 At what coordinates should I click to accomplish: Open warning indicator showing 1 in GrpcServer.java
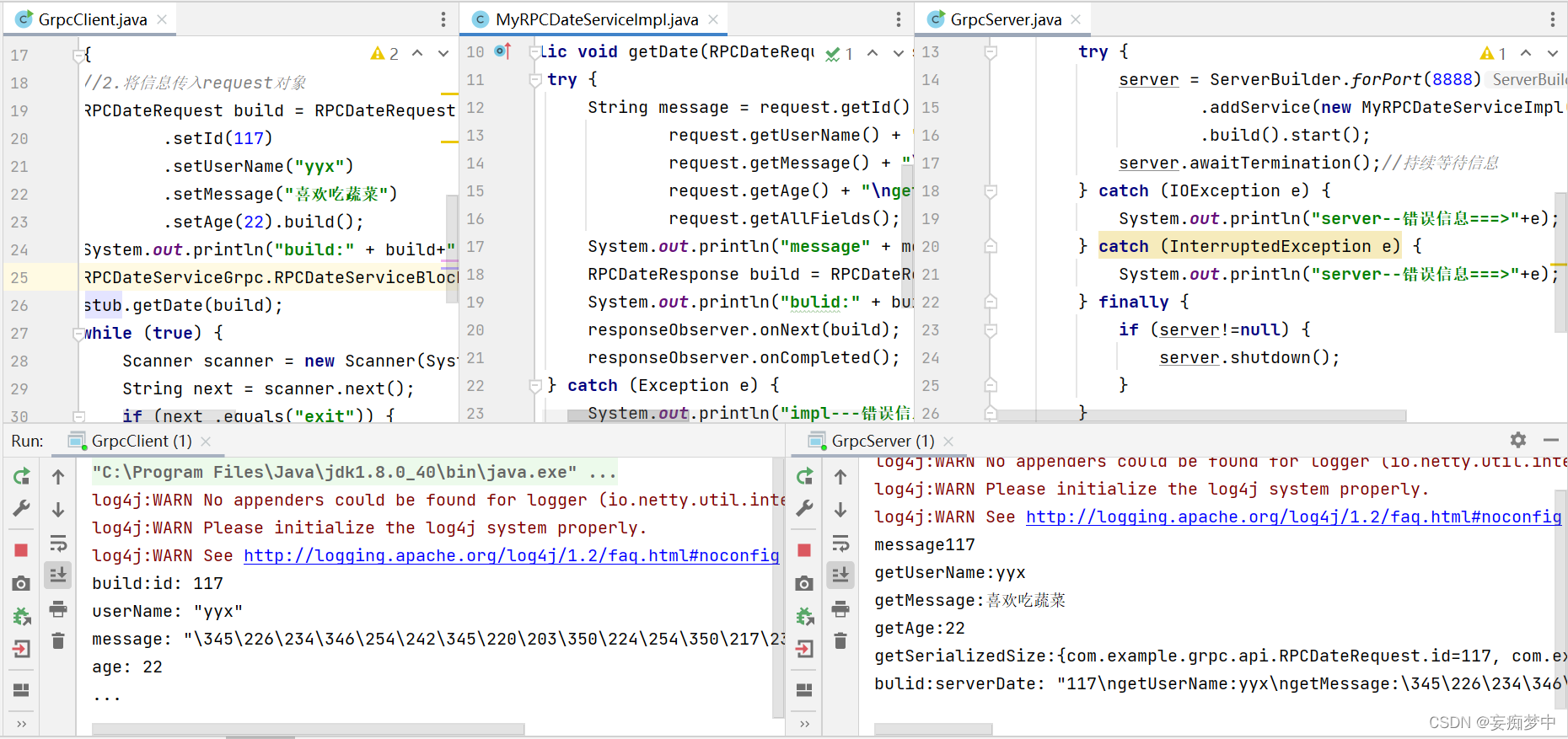(x=1494, y=54)
